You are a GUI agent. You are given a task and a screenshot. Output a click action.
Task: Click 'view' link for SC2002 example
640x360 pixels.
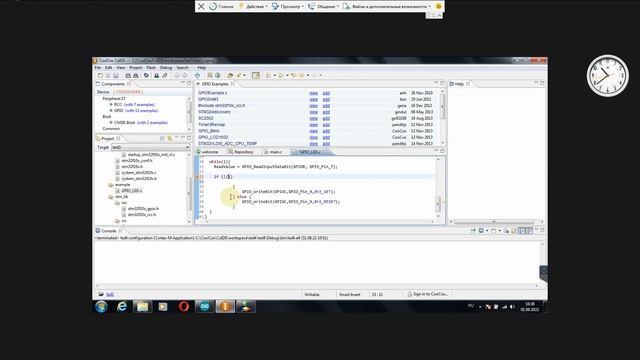pos(313,118)
